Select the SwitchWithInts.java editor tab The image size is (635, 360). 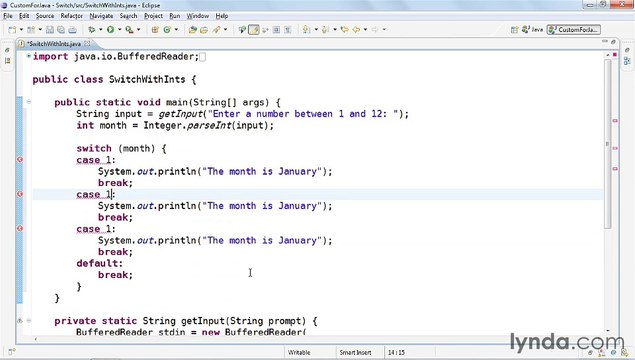(54, 44)
